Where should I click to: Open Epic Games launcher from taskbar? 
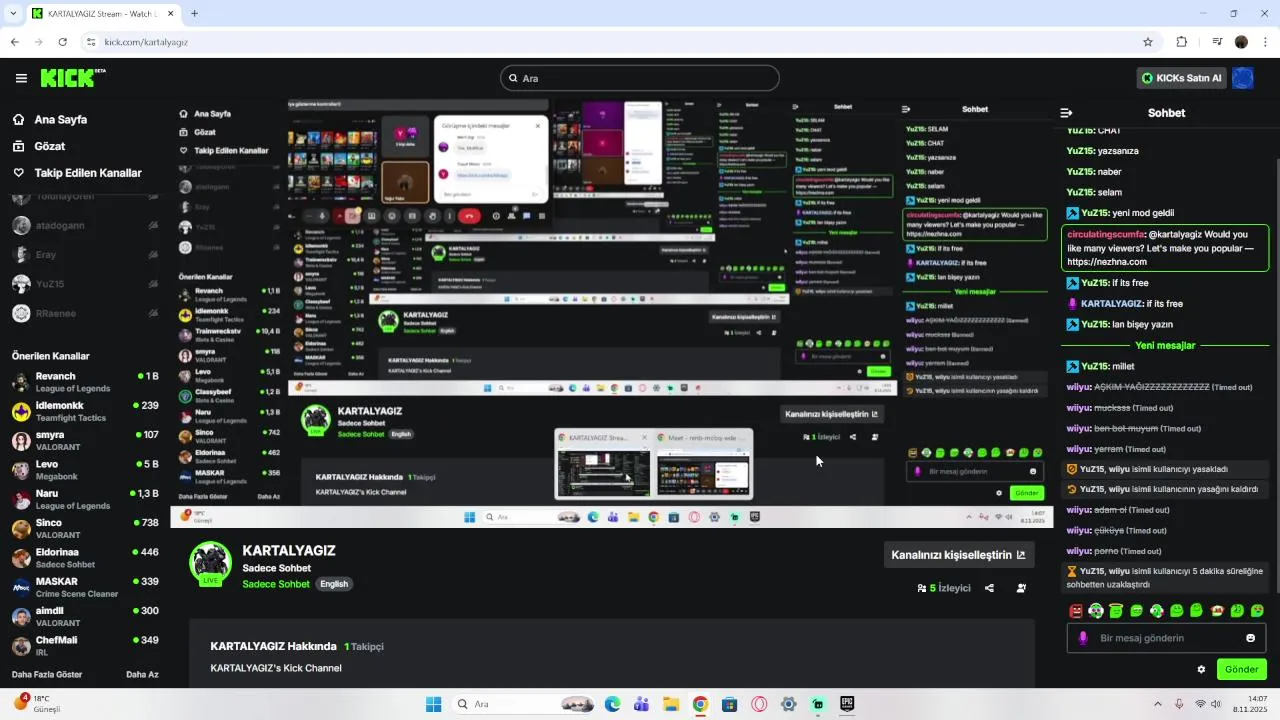click(848, 704)
